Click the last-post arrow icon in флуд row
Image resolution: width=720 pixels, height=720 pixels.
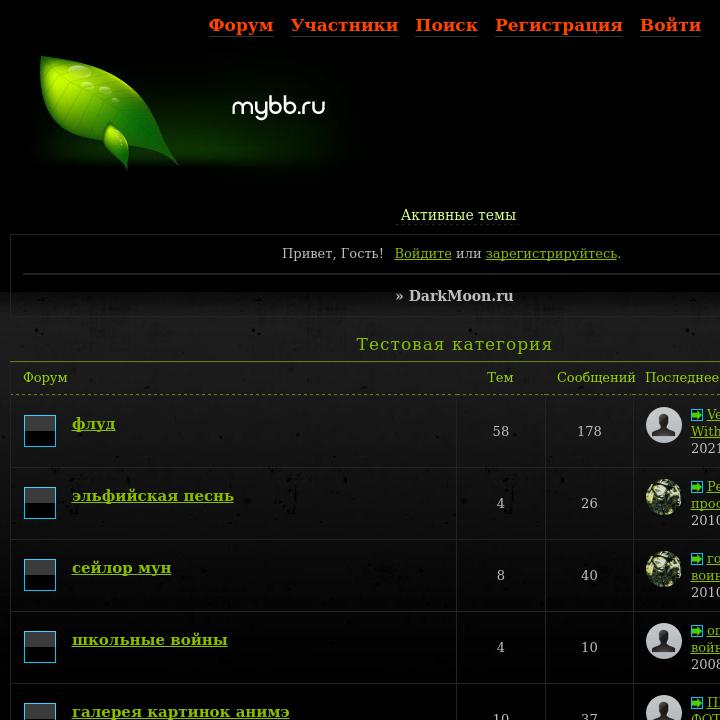(697, 415)
